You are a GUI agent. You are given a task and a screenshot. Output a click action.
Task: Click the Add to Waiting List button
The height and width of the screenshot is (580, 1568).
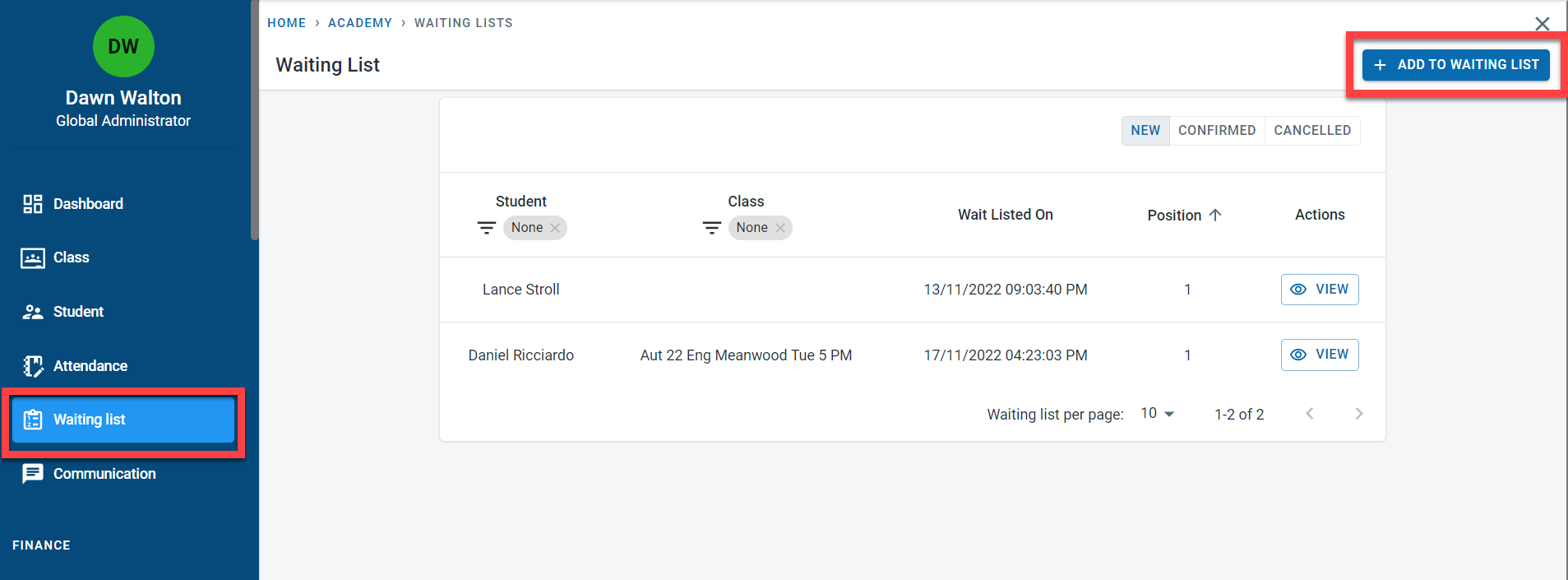point(1455,65)
